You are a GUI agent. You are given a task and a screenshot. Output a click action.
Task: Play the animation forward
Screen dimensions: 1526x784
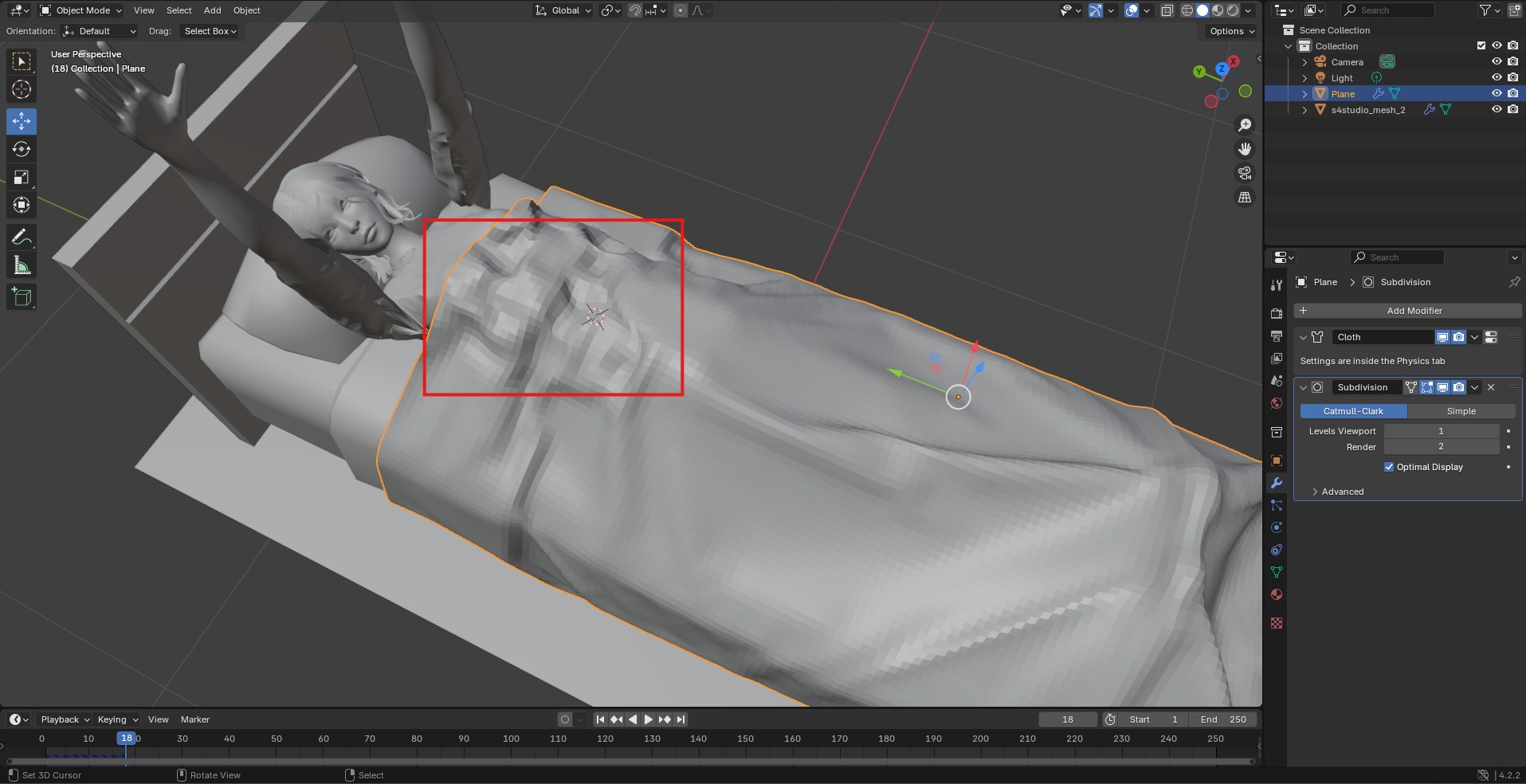(x=649, y=719)
